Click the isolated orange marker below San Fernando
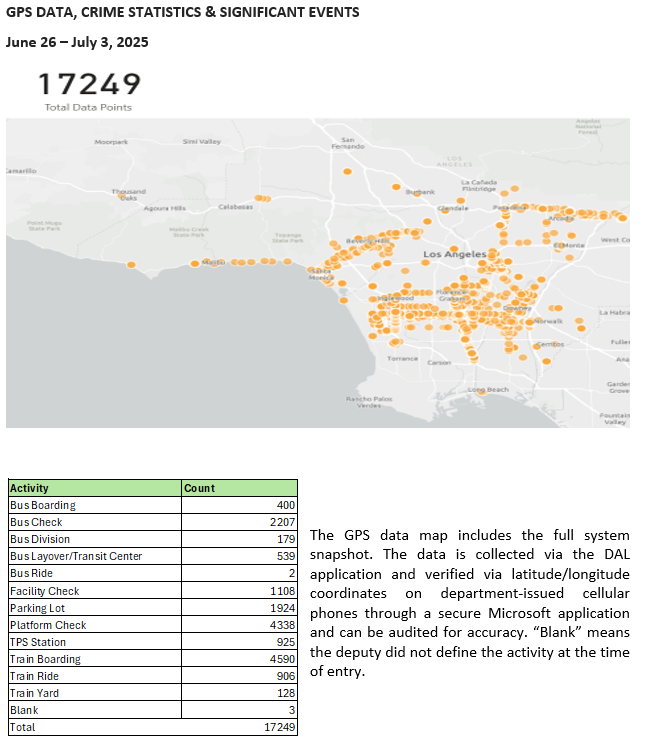 (x=347, y=172)
